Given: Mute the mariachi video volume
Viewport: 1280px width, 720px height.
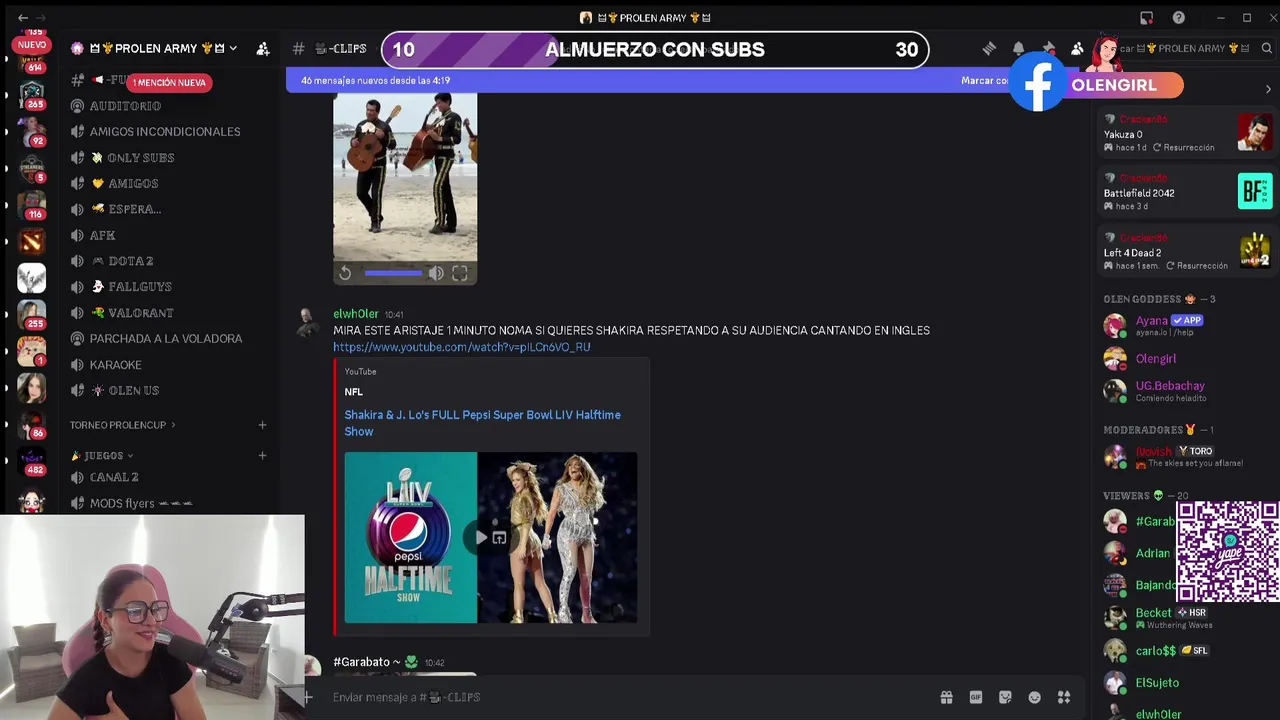Looking at the screenshot, I should pyautogui.click(x=436, y=273).
